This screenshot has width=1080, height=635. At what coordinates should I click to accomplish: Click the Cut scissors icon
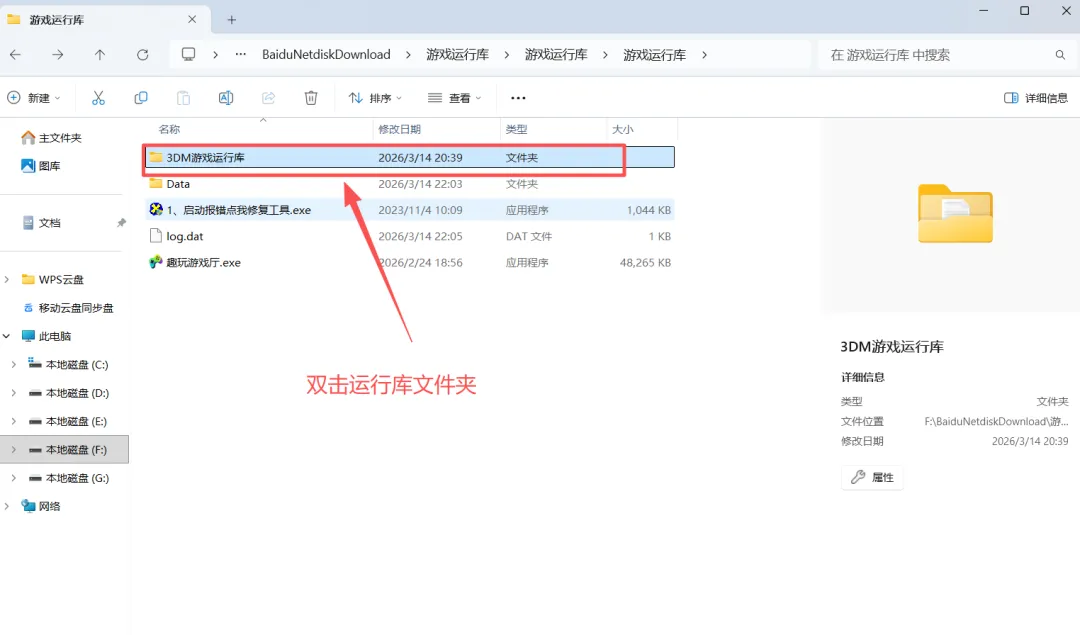click(x=98, y=98)
